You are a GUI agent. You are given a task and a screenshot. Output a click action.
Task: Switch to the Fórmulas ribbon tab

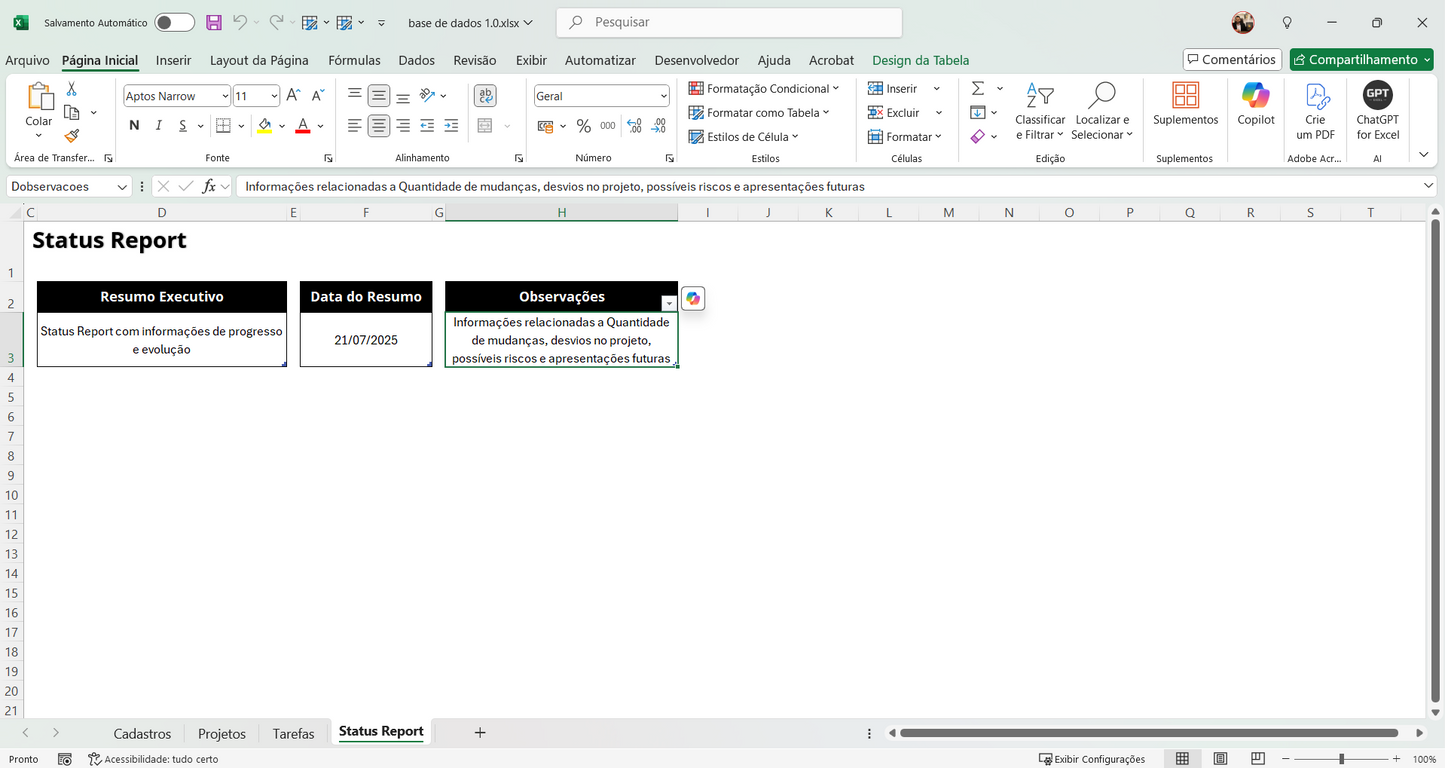pyautogui.click(x=354, y=60)
